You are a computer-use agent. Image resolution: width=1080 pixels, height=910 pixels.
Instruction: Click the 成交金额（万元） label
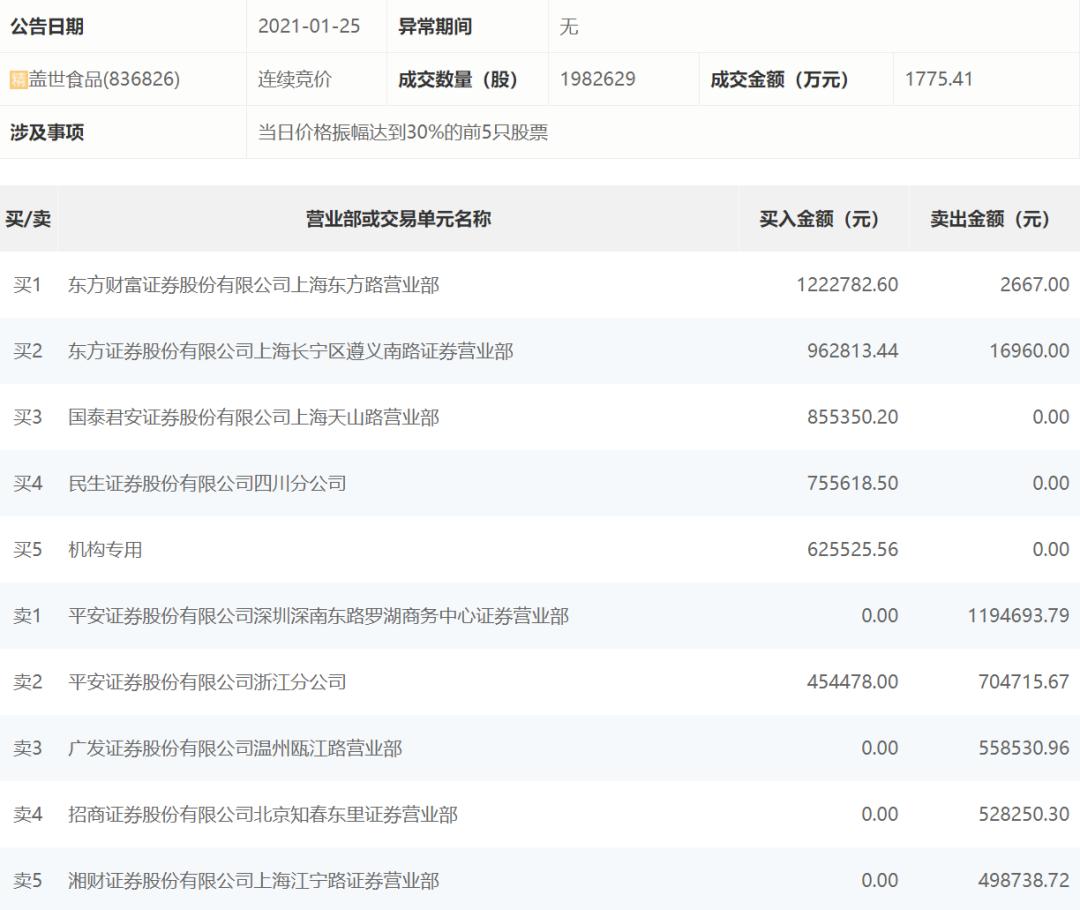point(779,79)
